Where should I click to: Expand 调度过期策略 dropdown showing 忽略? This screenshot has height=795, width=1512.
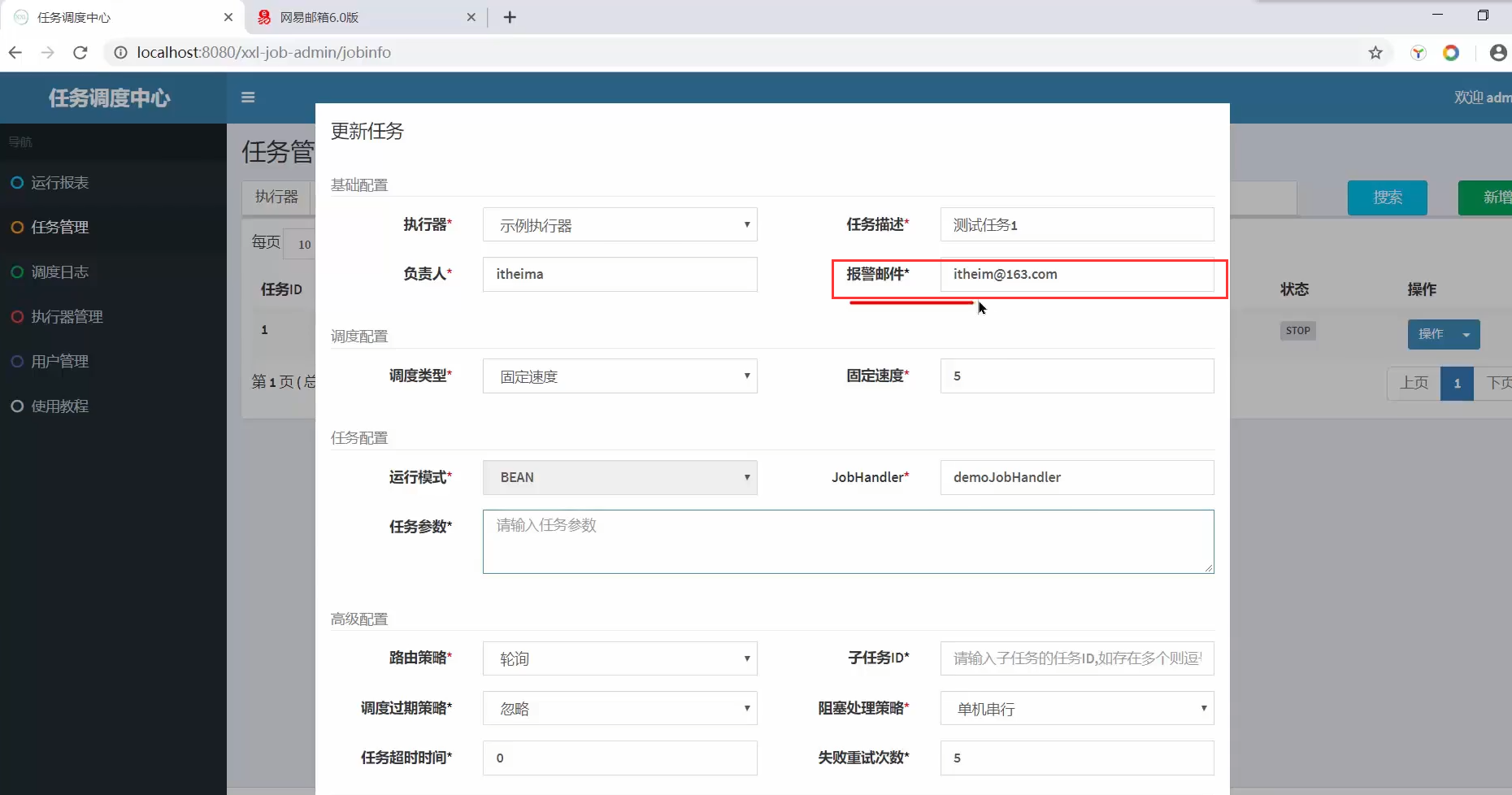coord(620,708)
